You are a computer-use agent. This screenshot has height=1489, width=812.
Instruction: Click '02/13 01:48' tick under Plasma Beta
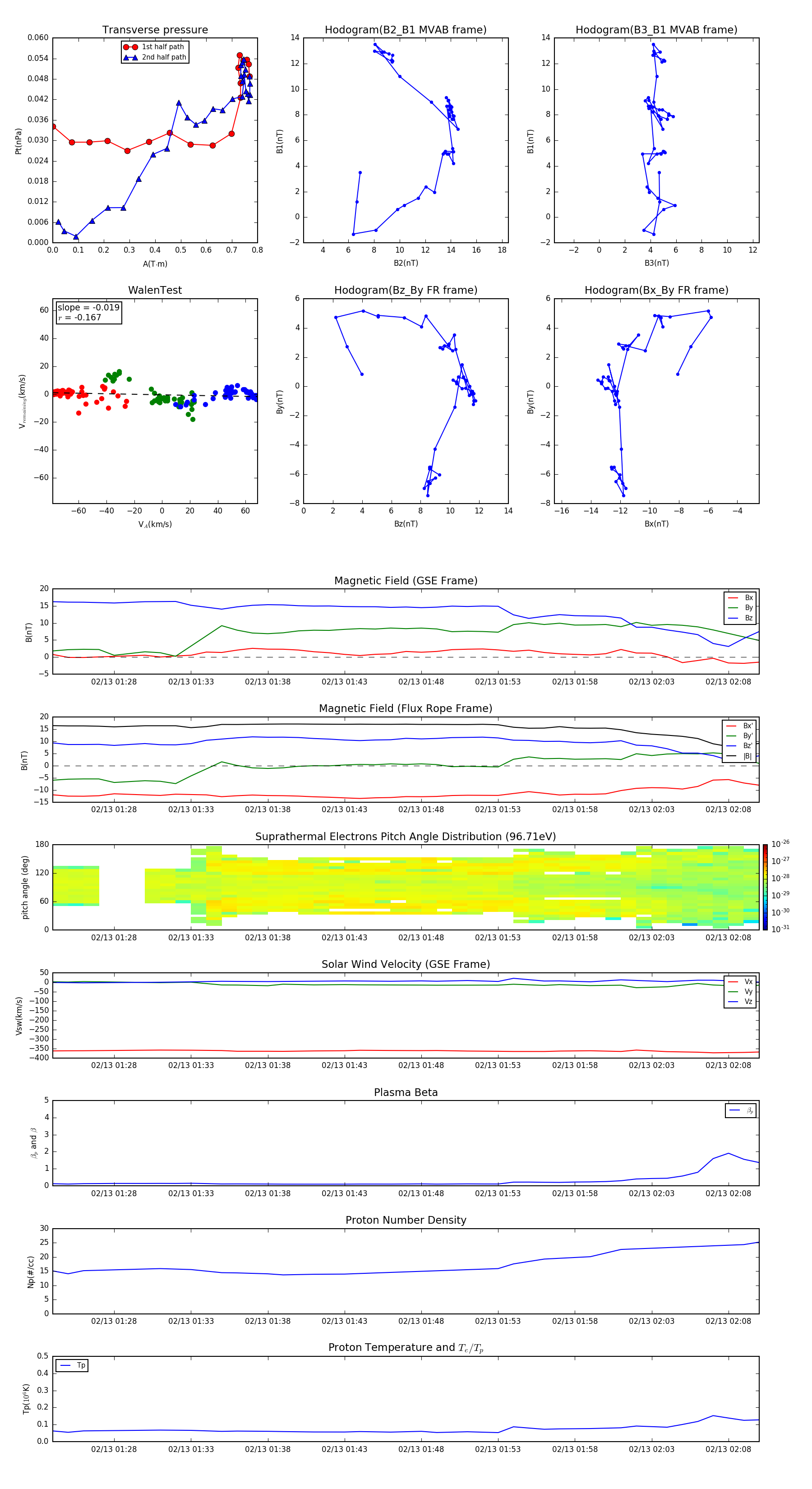(421, 1193)
